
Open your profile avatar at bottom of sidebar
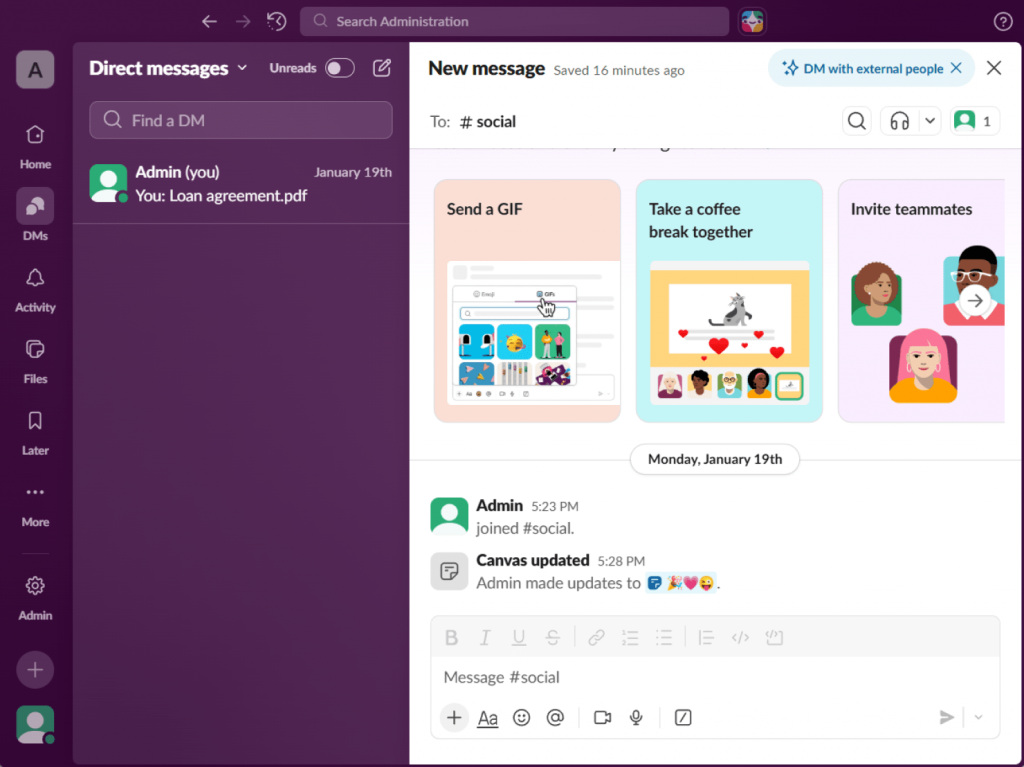pyautogui.click(x=35, y=724)
